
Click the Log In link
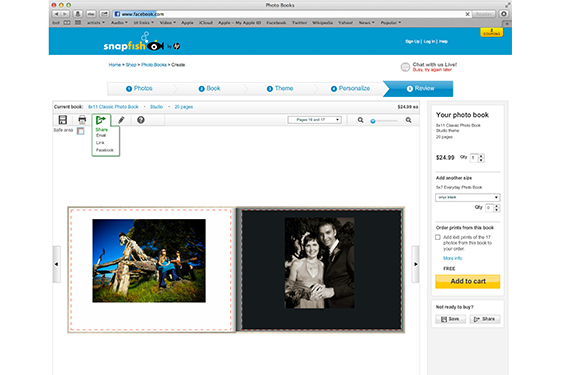(429, 42)
